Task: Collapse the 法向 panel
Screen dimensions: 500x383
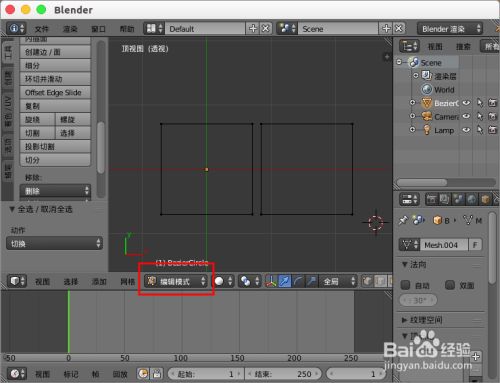Action: point(404,265)
